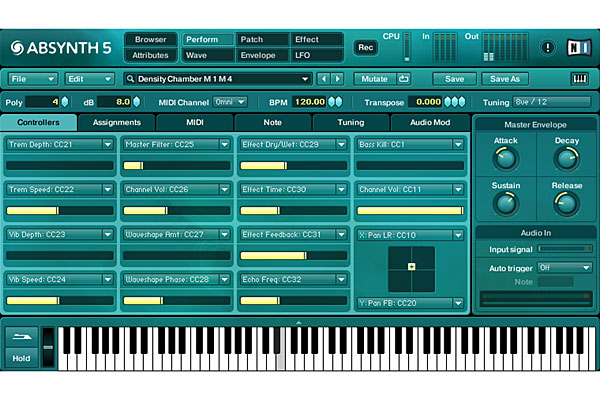Click the last Transpose stepper arrow
This screenshot has width=600, height=400.
click(x=462, y=102)
